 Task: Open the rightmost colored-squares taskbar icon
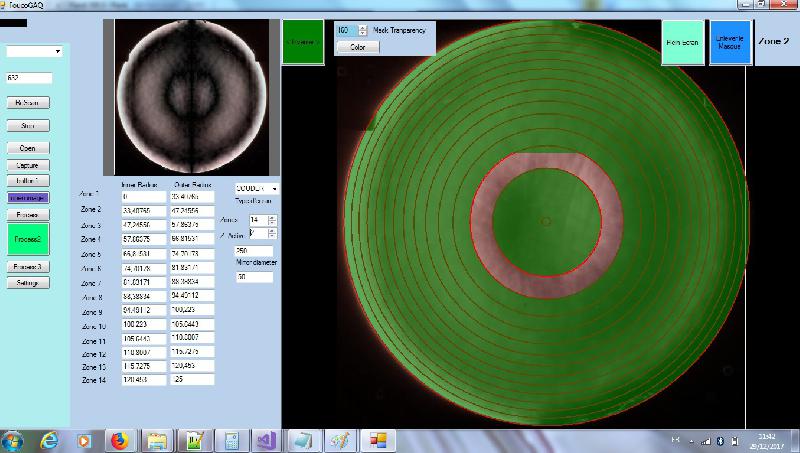pos(377,441)
